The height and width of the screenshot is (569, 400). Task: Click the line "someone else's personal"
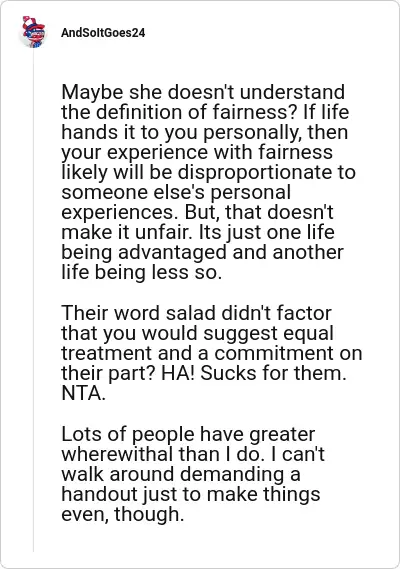pyautogui.click(x=176, y=192)
